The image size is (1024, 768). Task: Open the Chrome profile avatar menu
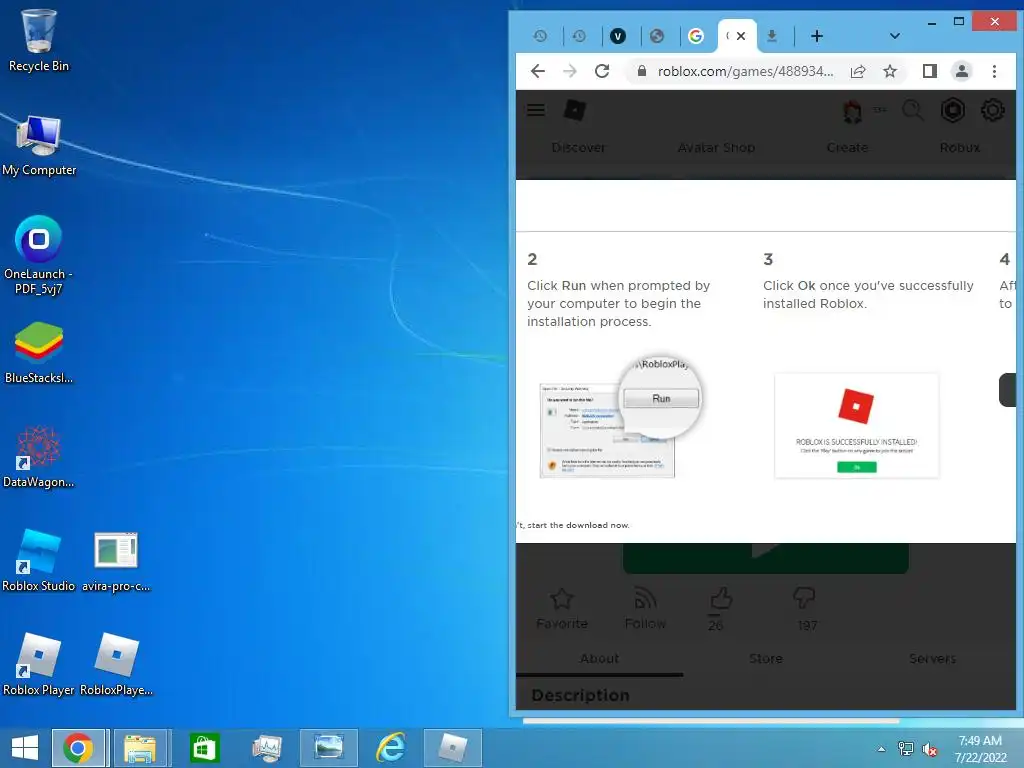(x=961, y=71)
